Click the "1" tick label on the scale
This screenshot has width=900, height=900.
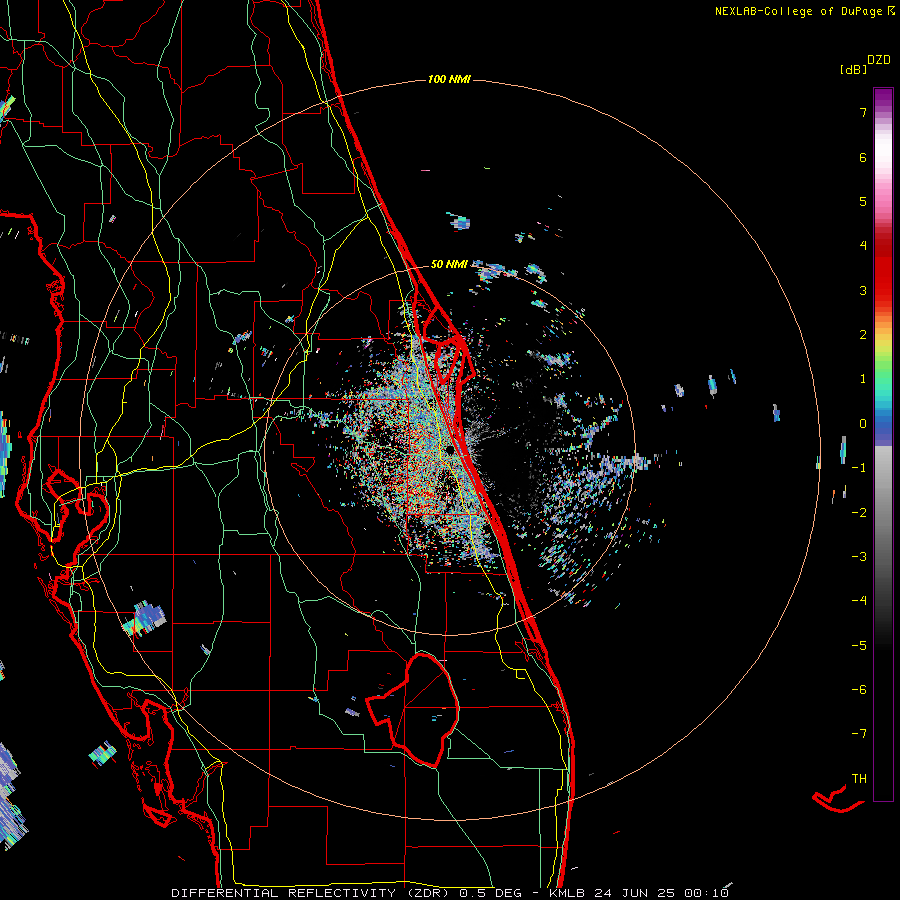pyautogui.click(x=863, y=379)
